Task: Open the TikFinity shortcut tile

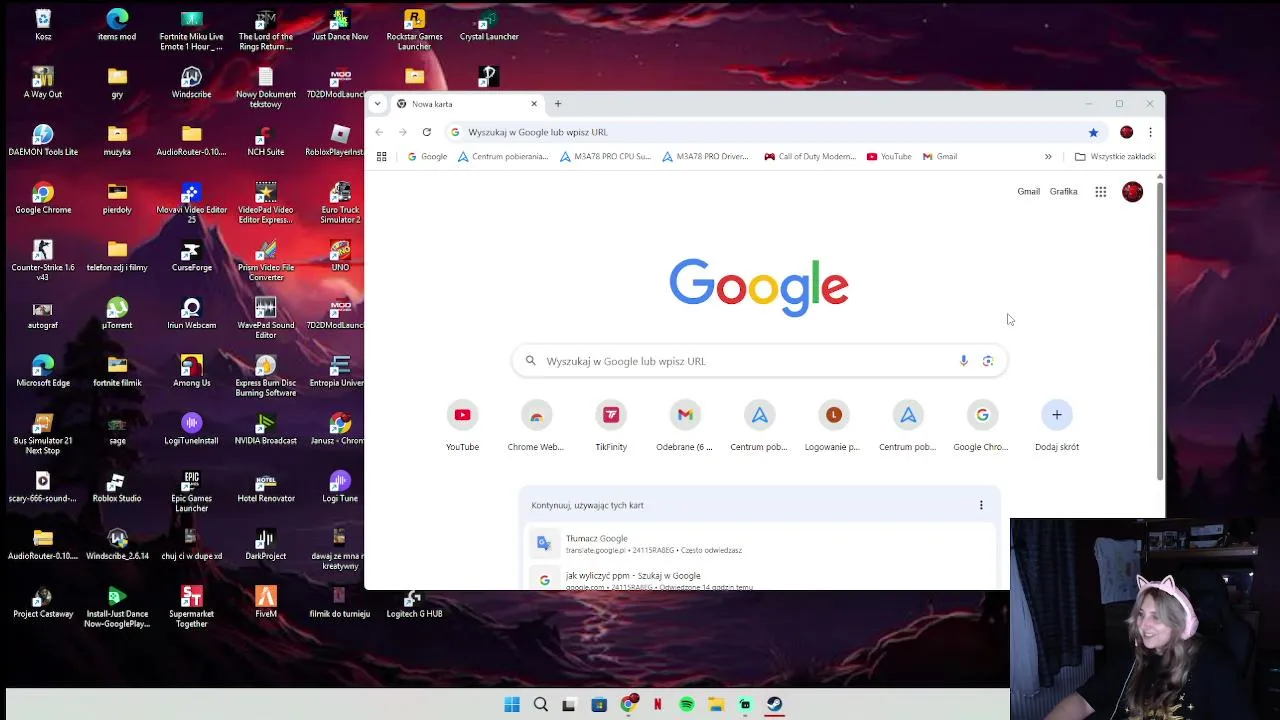Action: [611, 427]
